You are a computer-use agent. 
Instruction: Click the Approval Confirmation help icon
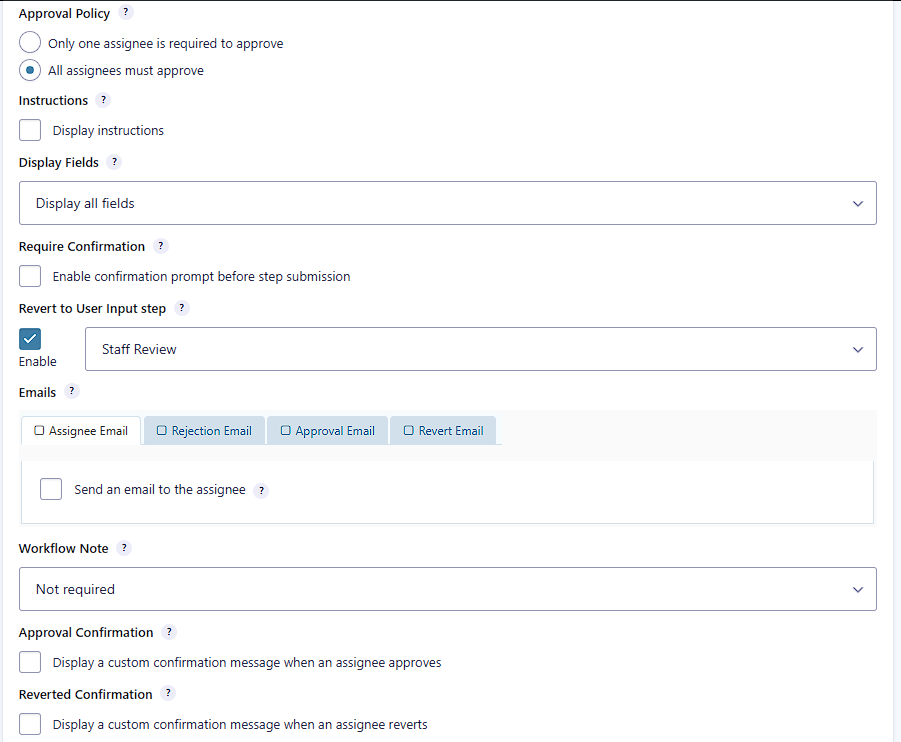tap(168, 632)
